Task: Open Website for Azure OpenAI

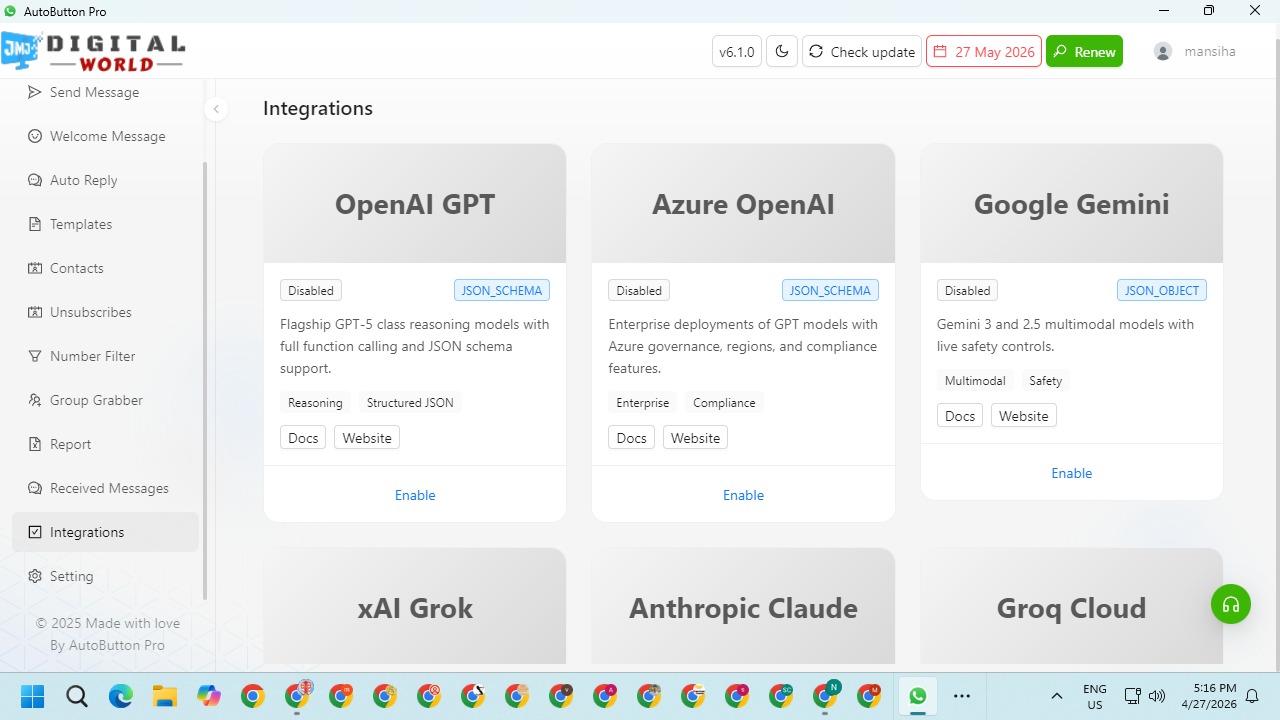Action: coord(695,438)
